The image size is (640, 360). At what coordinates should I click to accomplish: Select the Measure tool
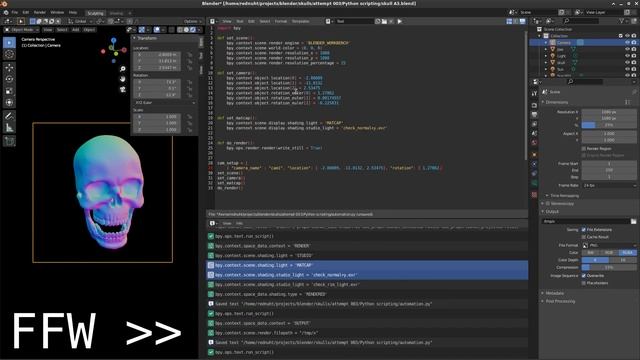click(9, 128)
